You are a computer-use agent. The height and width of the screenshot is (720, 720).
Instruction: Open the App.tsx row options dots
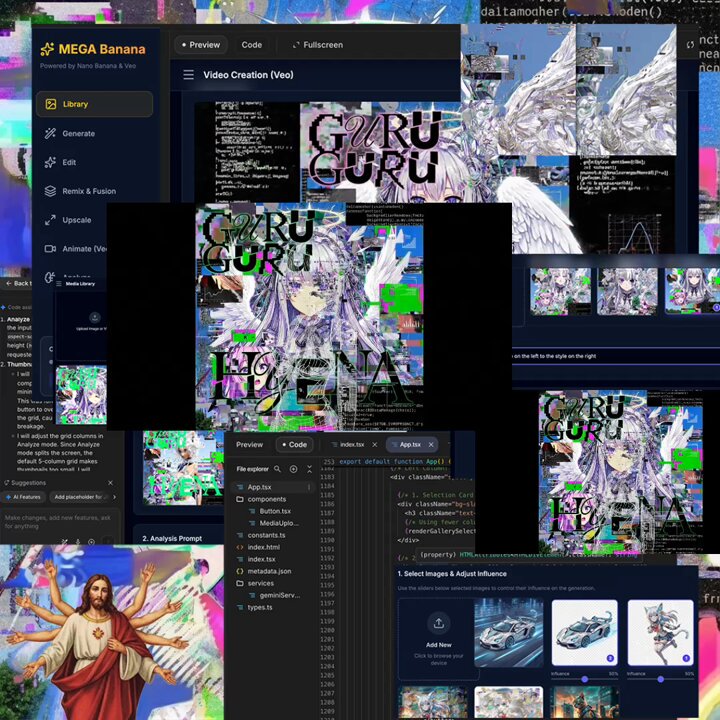[x=309, y=487]
